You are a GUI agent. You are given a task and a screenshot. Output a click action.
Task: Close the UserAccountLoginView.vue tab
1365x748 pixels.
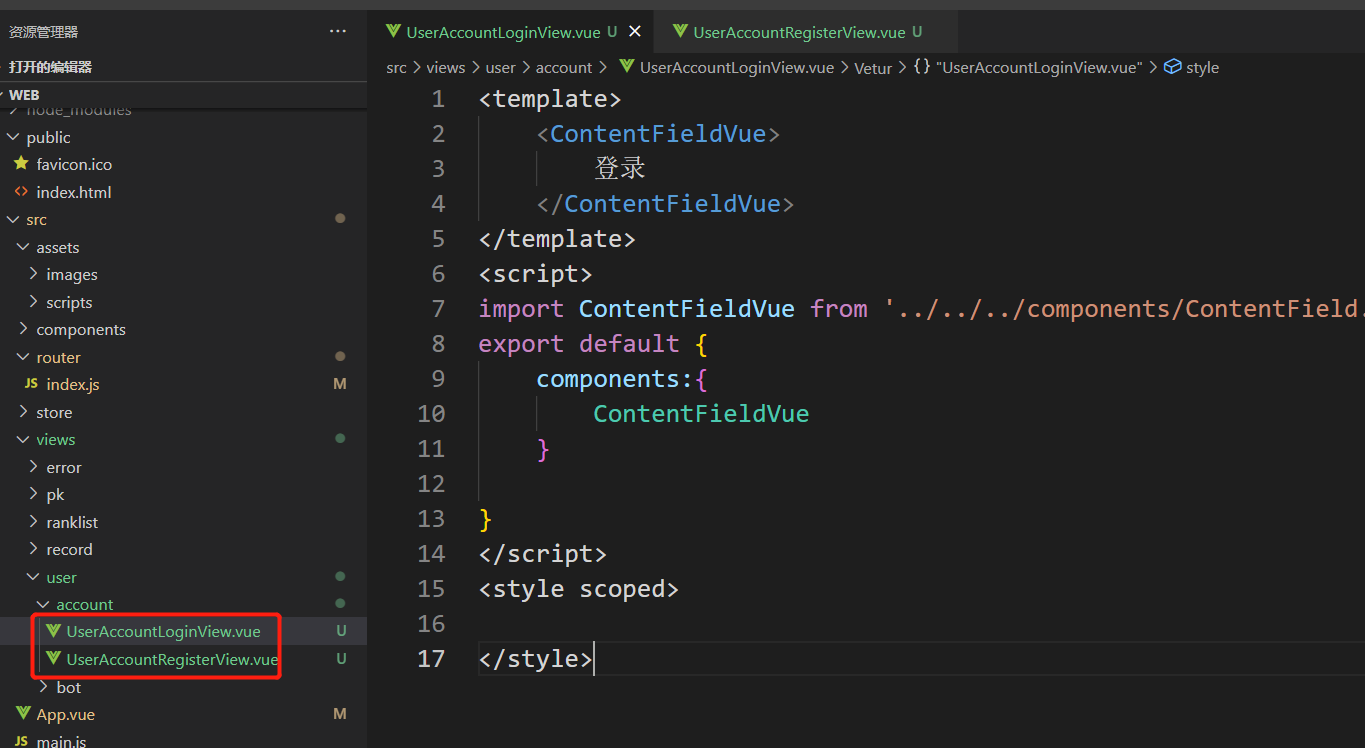coord(634,32)
